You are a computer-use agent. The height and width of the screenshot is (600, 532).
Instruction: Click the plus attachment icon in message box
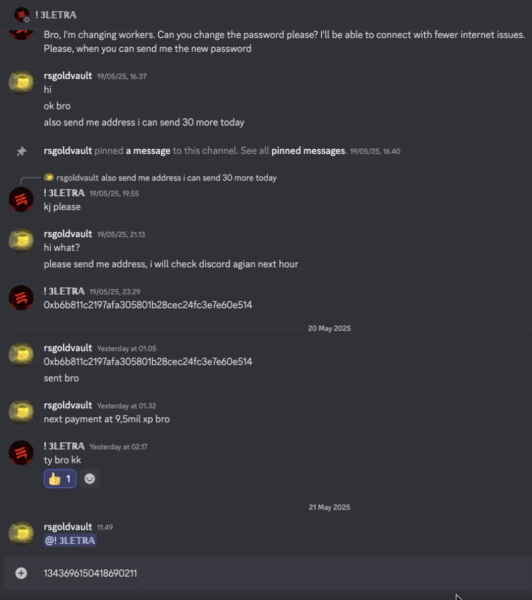[21, 573]
